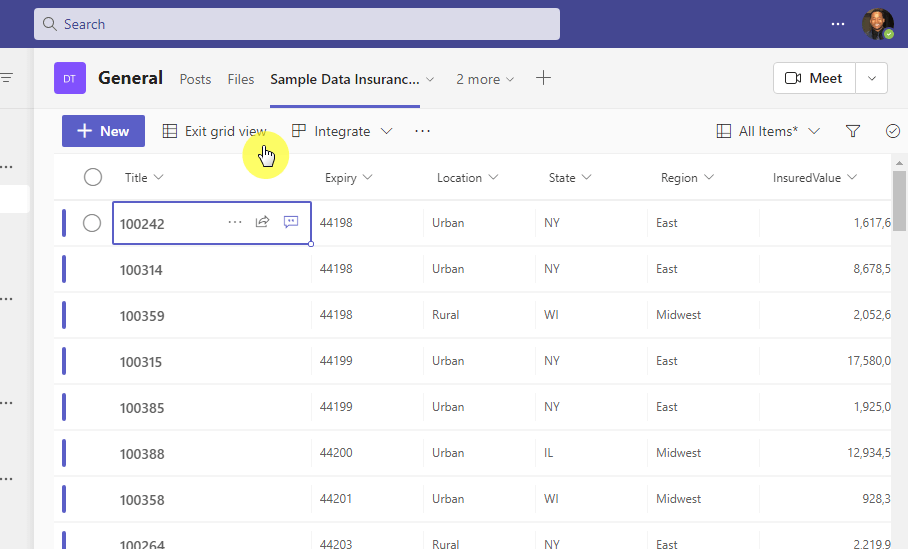This screenshot has height=549, width=908.
Task: Click Region cell East in row 100315
Action: (703, 361)
